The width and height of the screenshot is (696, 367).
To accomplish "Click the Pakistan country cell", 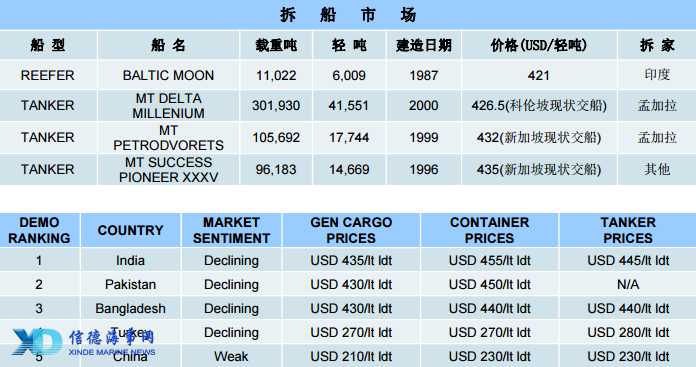I will click(130, 284).
